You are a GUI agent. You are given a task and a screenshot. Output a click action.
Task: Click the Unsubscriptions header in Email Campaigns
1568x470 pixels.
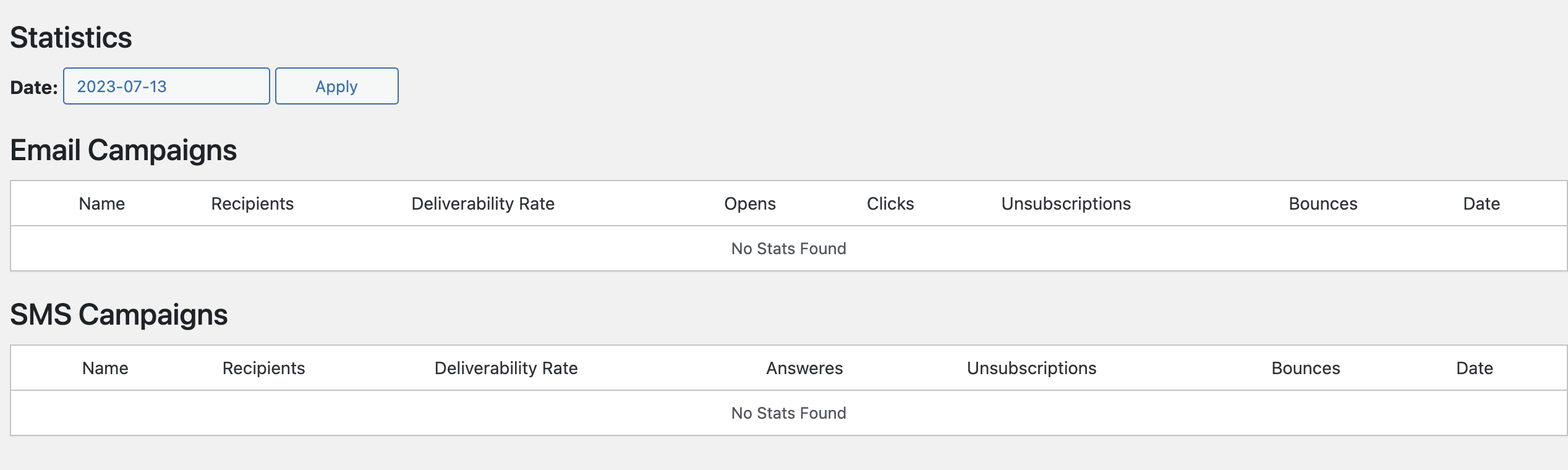coord(1066,203)
